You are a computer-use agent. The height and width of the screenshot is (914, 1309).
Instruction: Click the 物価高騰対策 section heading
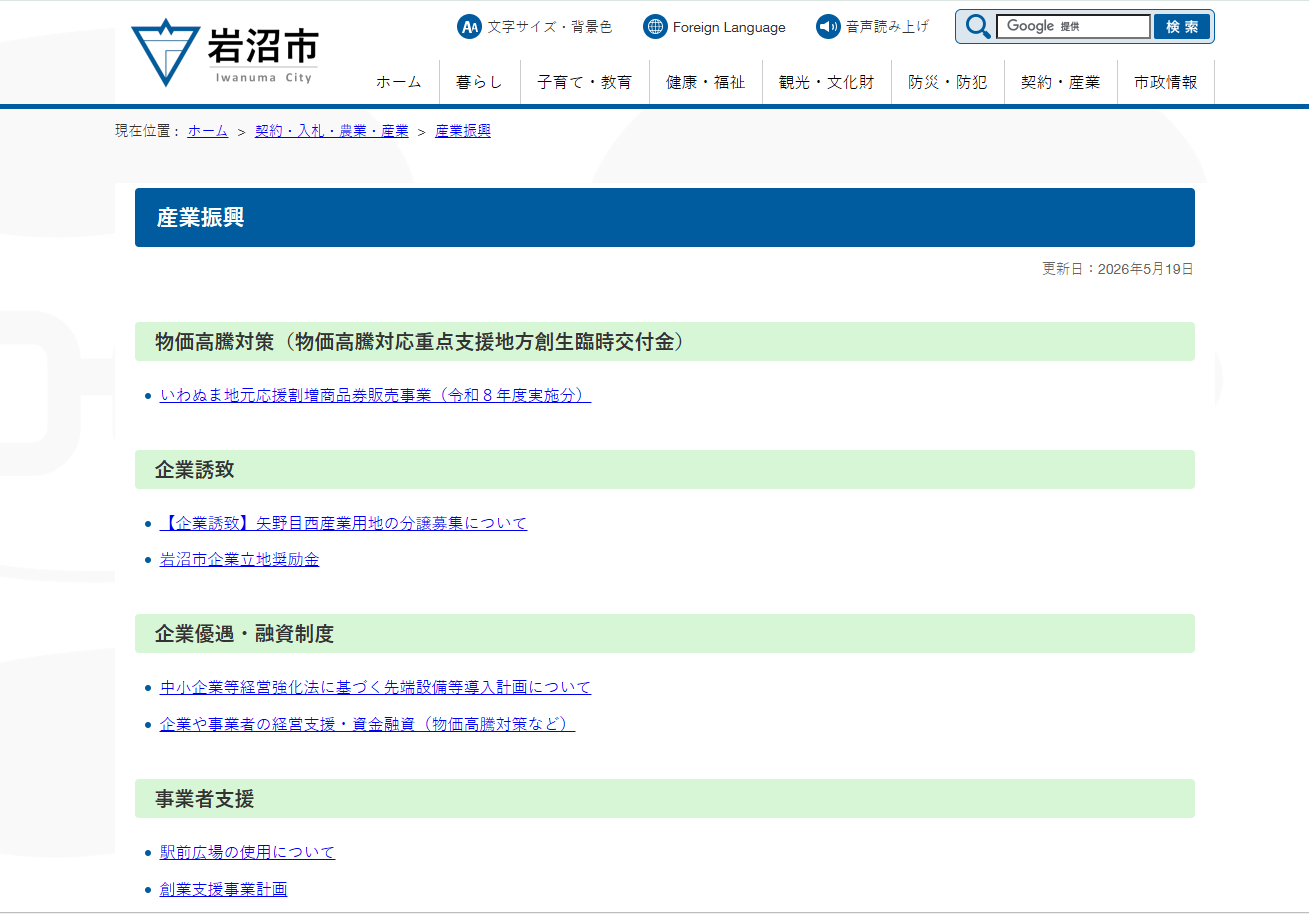pyautogui.click(x=665, y=341)
